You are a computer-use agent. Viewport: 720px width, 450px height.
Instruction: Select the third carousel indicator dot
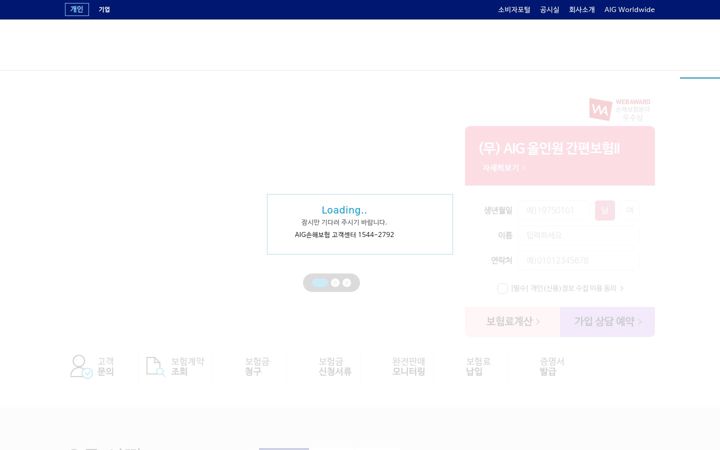[347, 283]
